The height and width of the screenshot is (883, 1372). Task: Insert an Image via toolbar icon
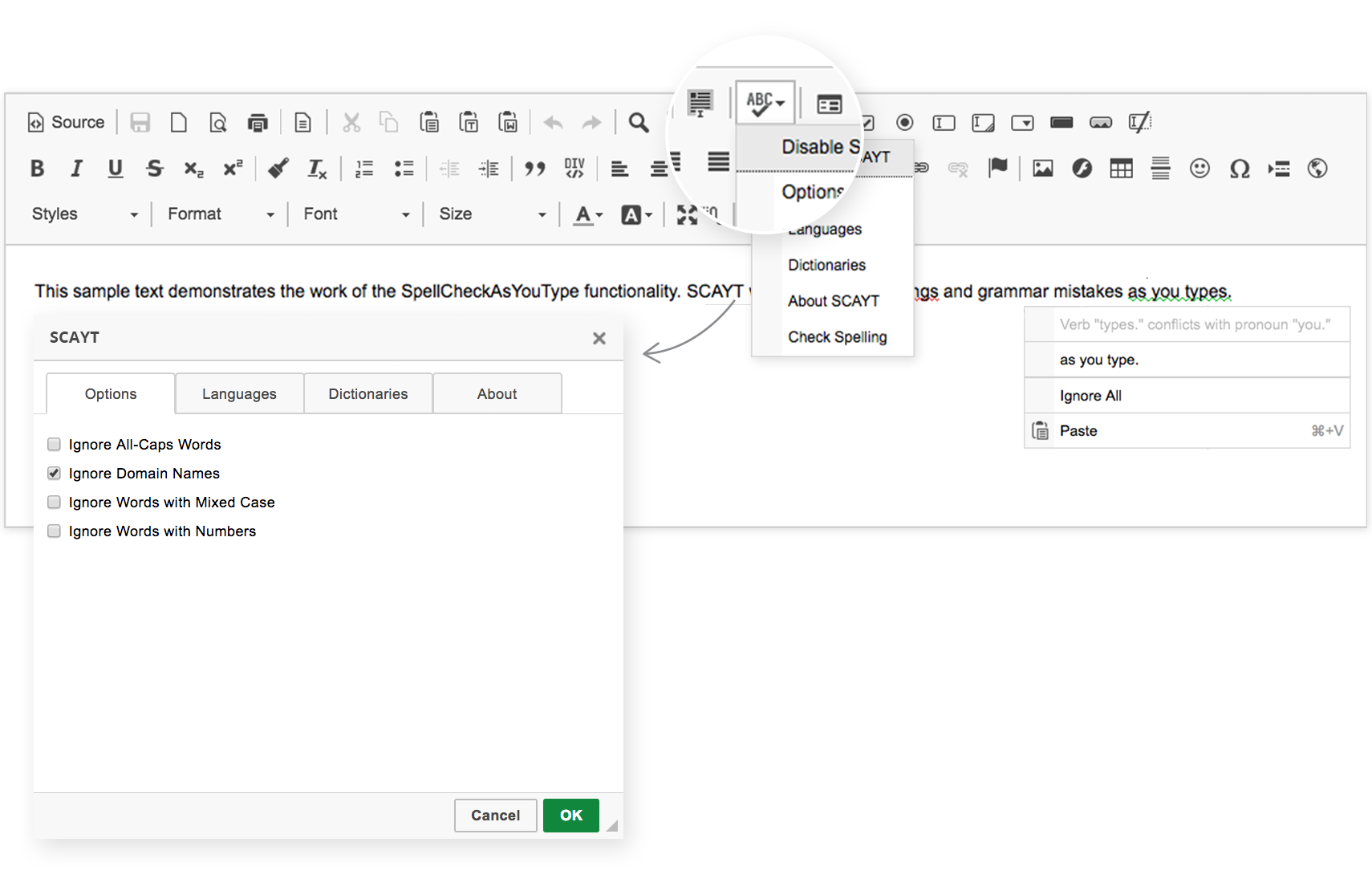coord(1043,169)
